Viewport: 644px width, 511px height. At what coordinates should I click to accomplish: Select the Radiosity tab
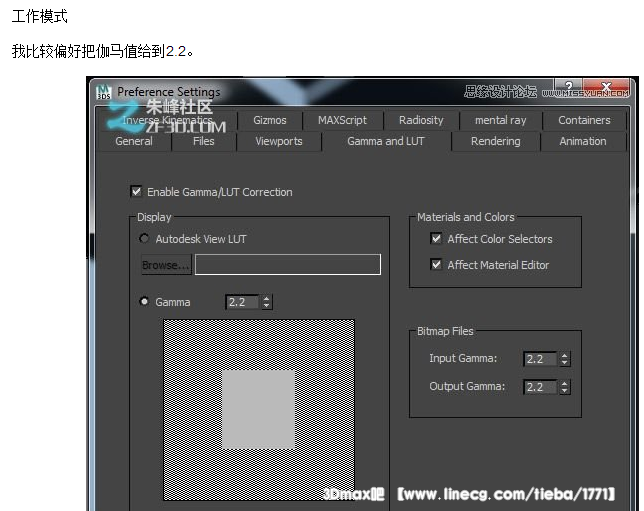[421, 120]
